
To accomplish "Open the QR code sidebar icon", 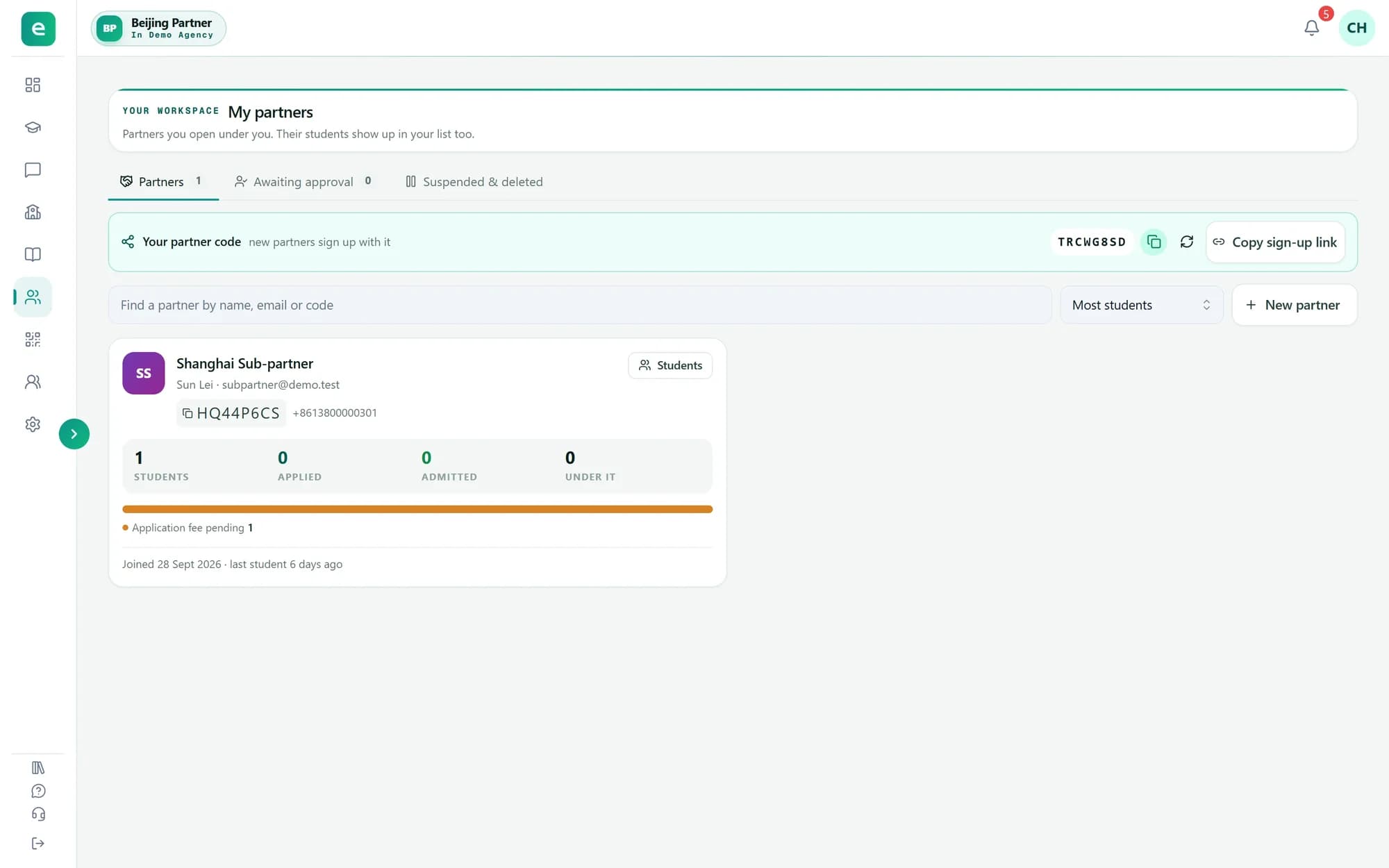I will 33,340.
